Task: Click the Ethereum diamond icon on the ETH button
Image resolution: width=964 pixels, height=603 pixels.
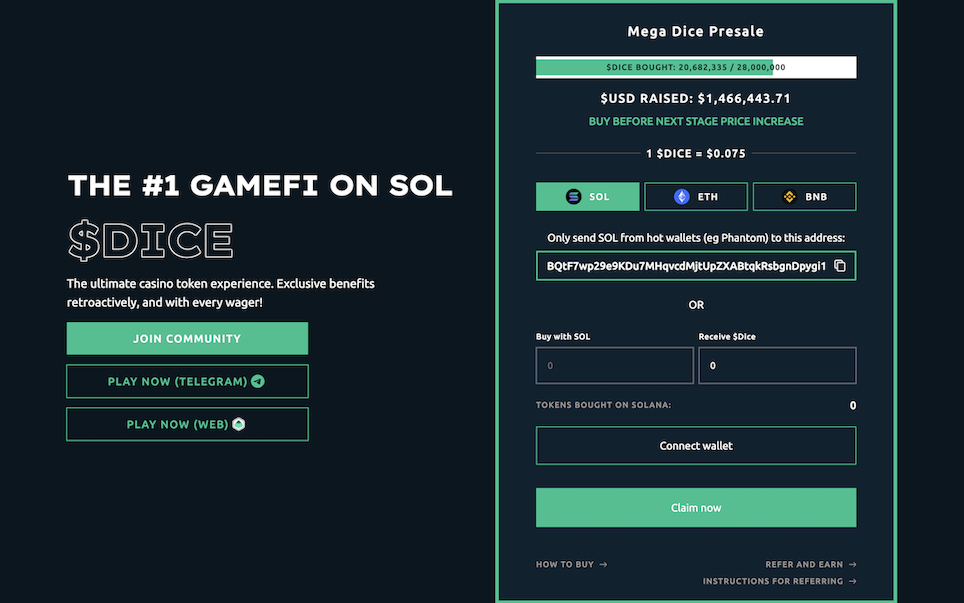Action: coord(681,196)
